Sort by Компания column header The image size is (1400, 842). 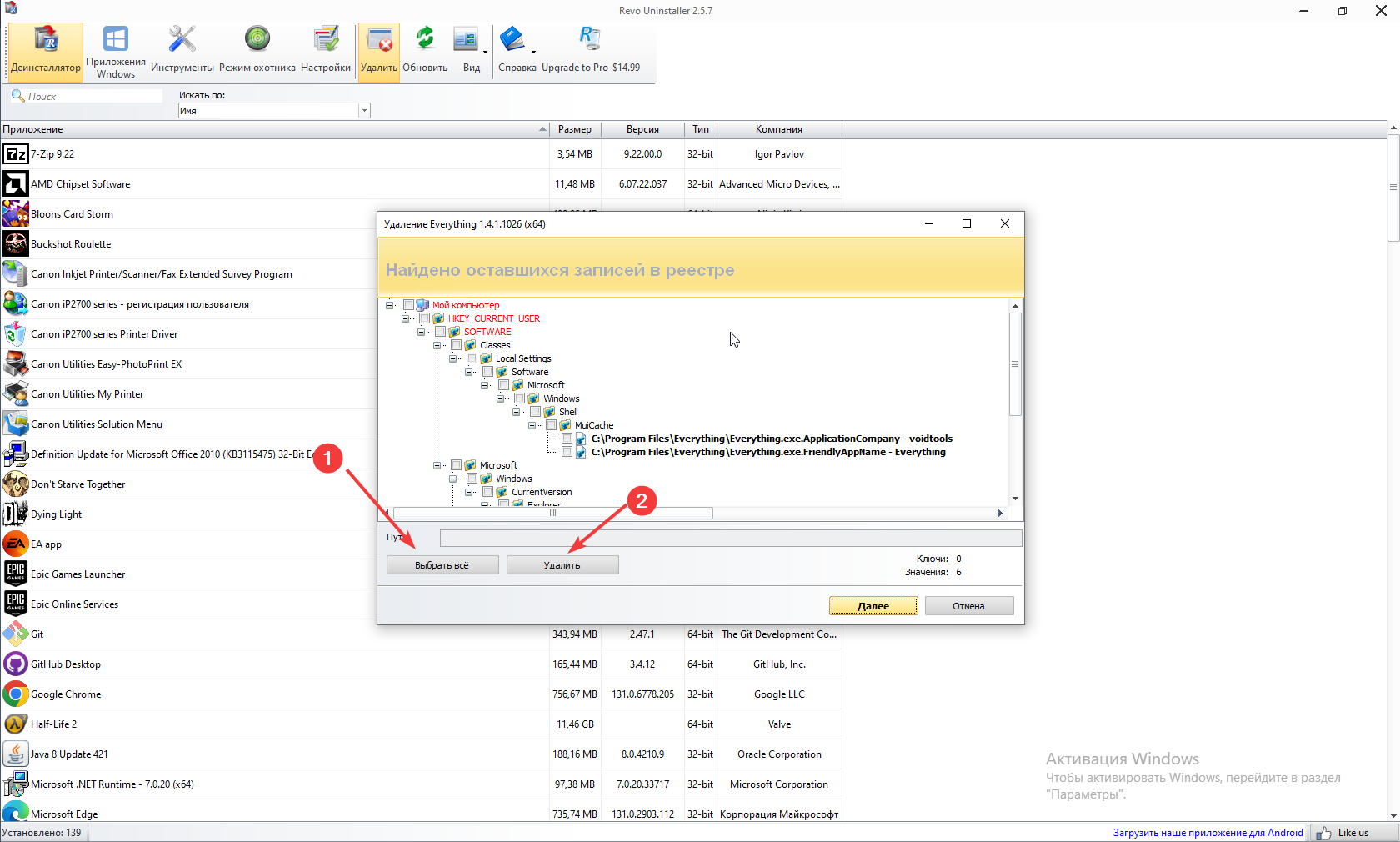779,129
